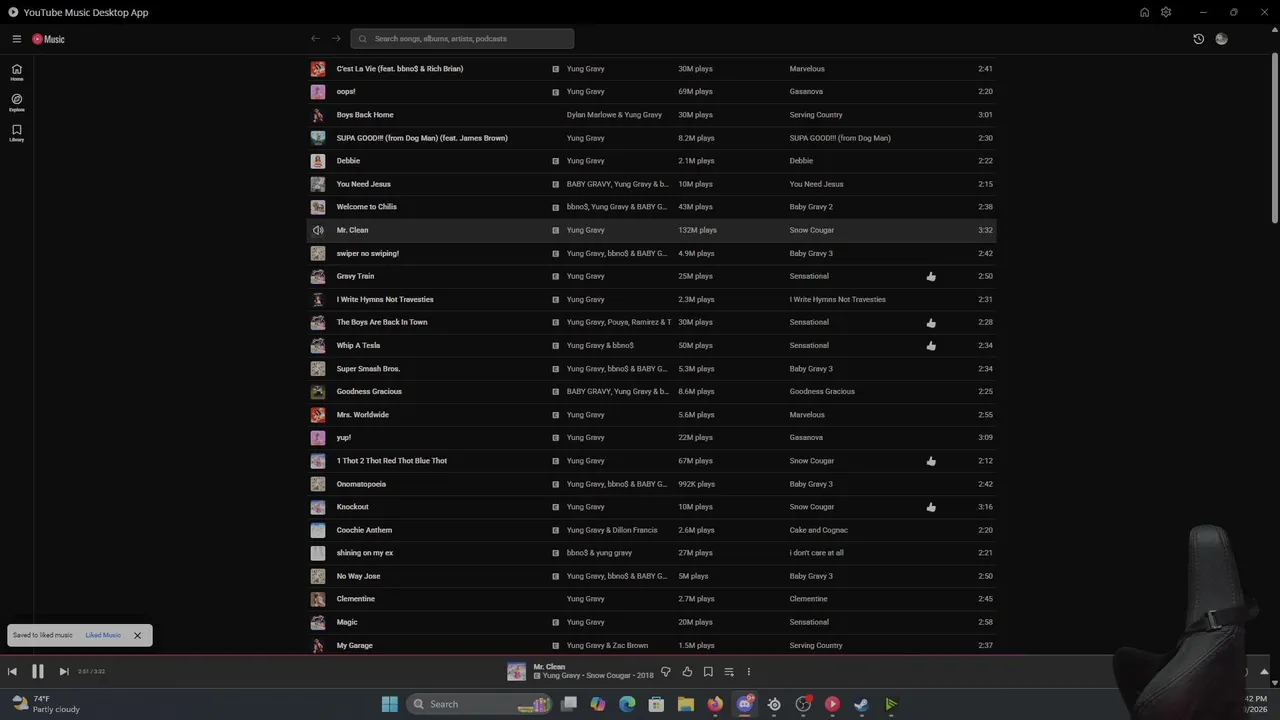Click Coochie Anthem album thumbnail

318,530
